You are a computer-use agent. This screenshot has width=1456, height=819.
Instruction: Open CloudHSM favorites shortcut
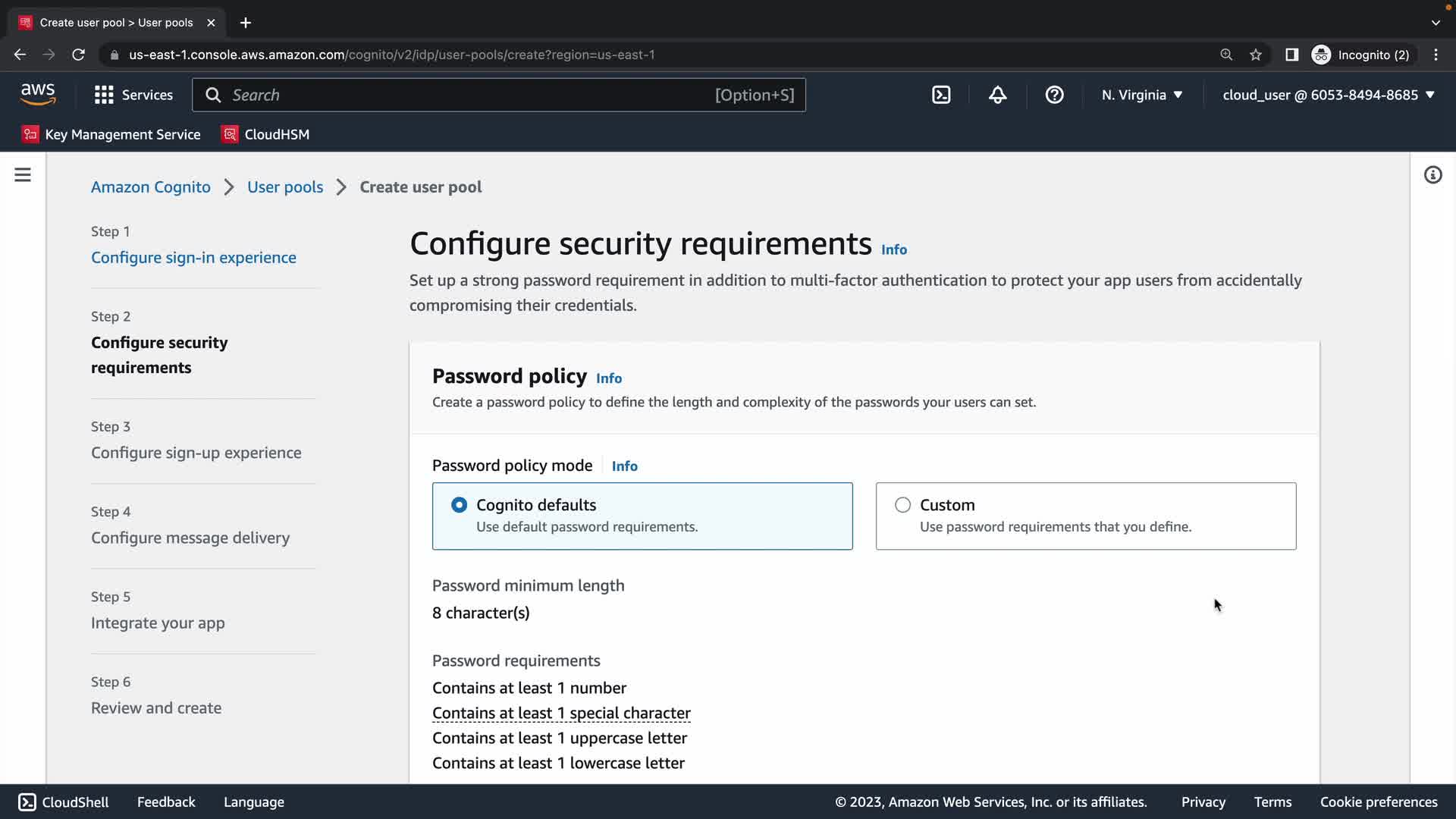pos(265,134)
